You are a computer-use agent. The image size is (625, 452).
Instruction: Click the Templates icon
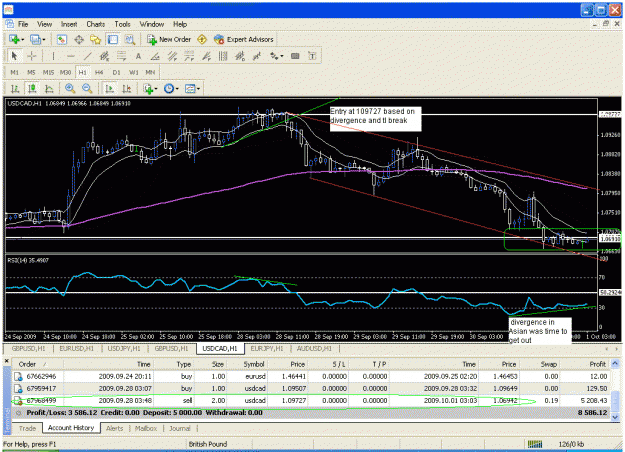click(190, 88)
